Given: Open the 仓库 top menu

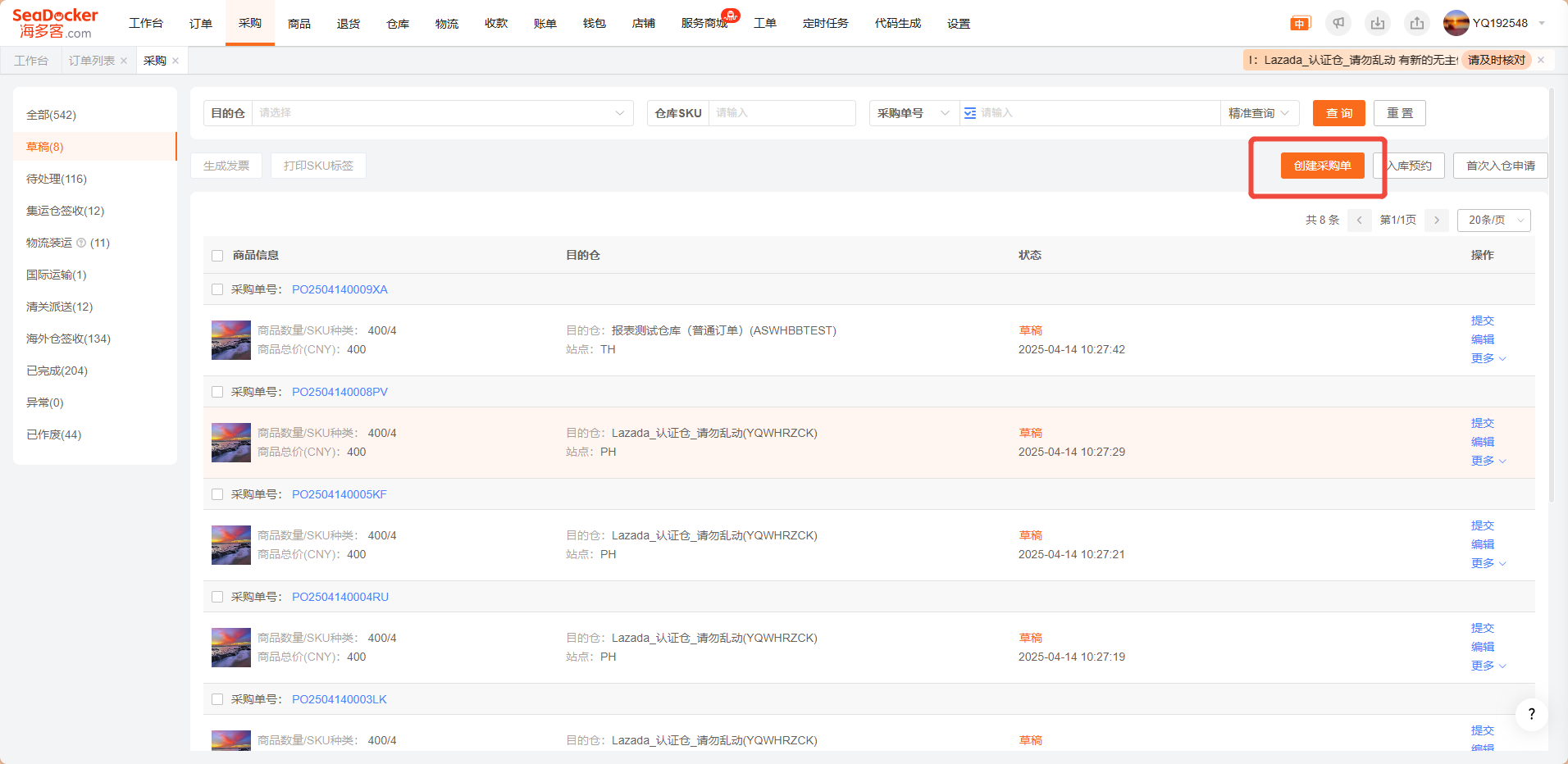Looking at the screenshot, I should (398, 24).
